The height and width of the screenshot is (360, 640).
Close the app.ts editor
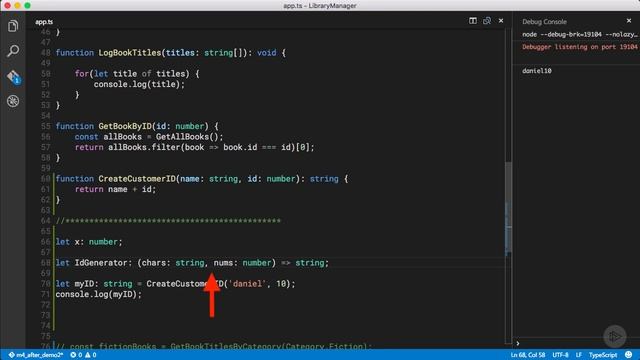[501, 20]
